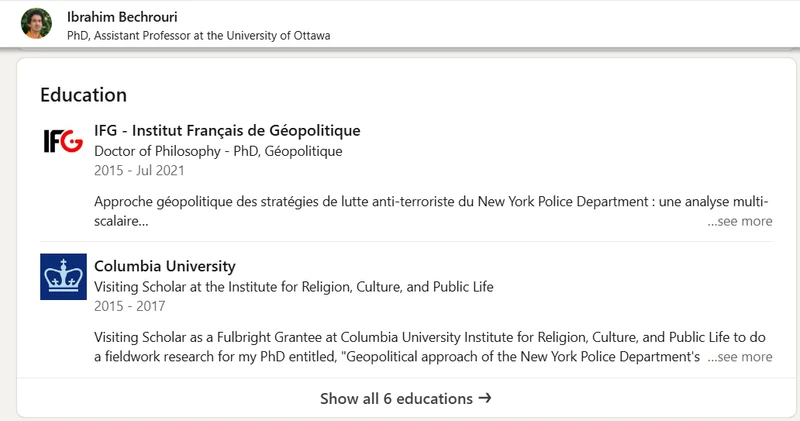Click the Approche géopolitique description text
Viewport: 800px width, 421px height.
[400, 201]
